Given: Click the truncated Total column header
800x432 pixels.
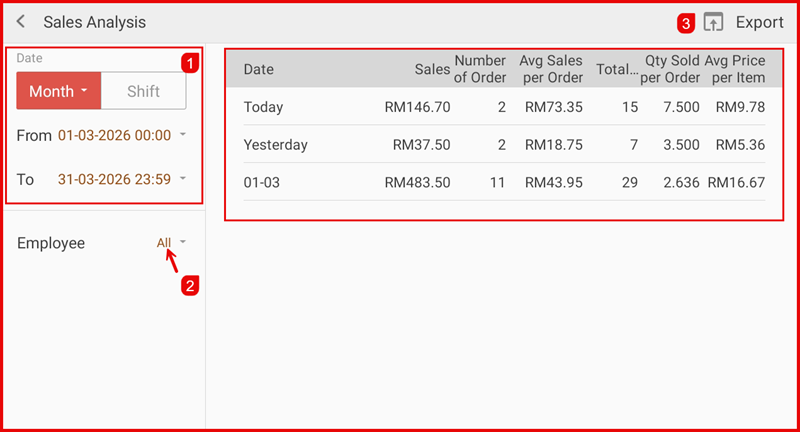Looking at the screenshot, I should coord(616,69).
